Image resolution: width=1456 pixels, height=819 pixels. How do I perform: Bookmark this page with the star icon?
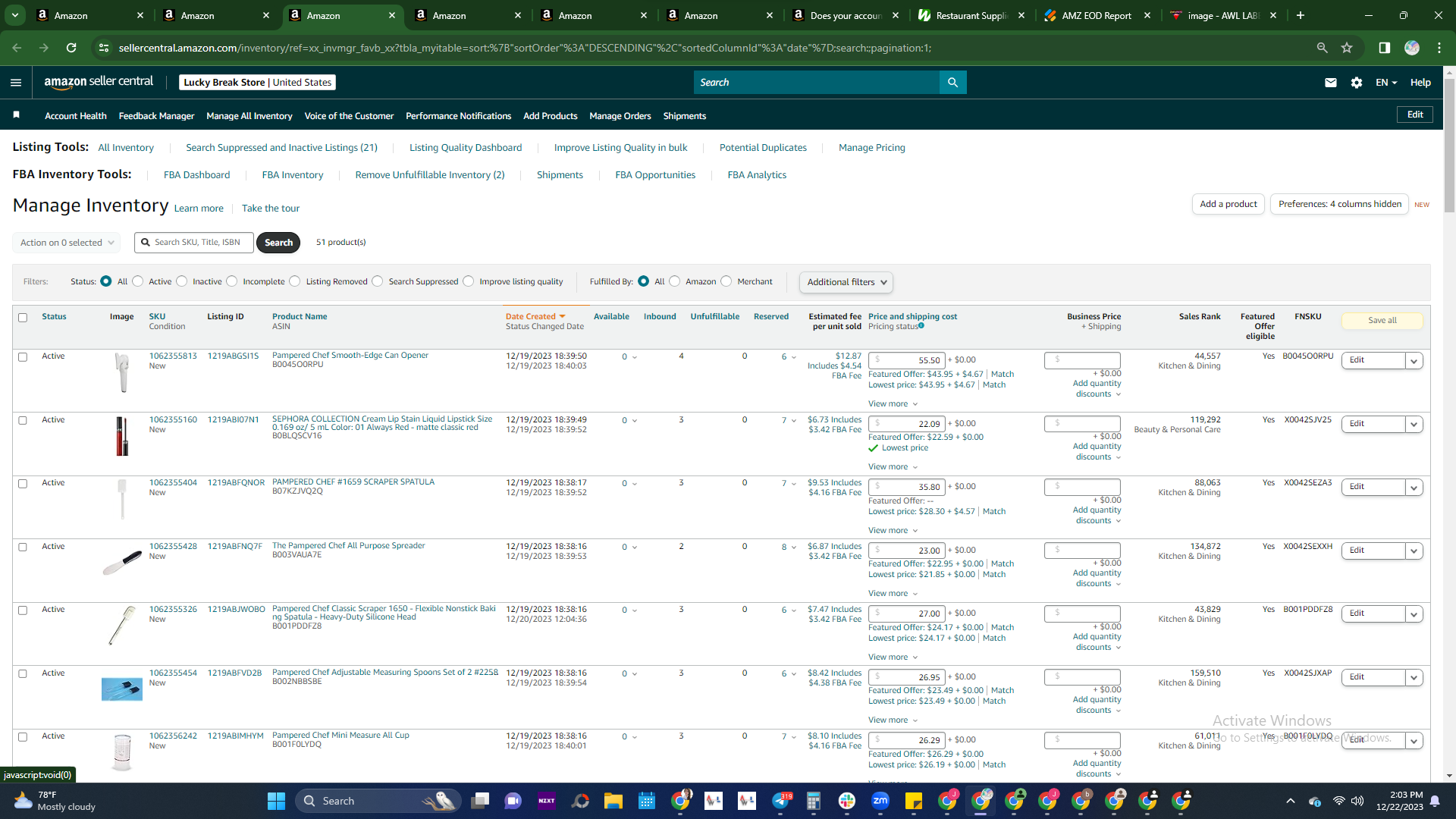coord(1347,48)
